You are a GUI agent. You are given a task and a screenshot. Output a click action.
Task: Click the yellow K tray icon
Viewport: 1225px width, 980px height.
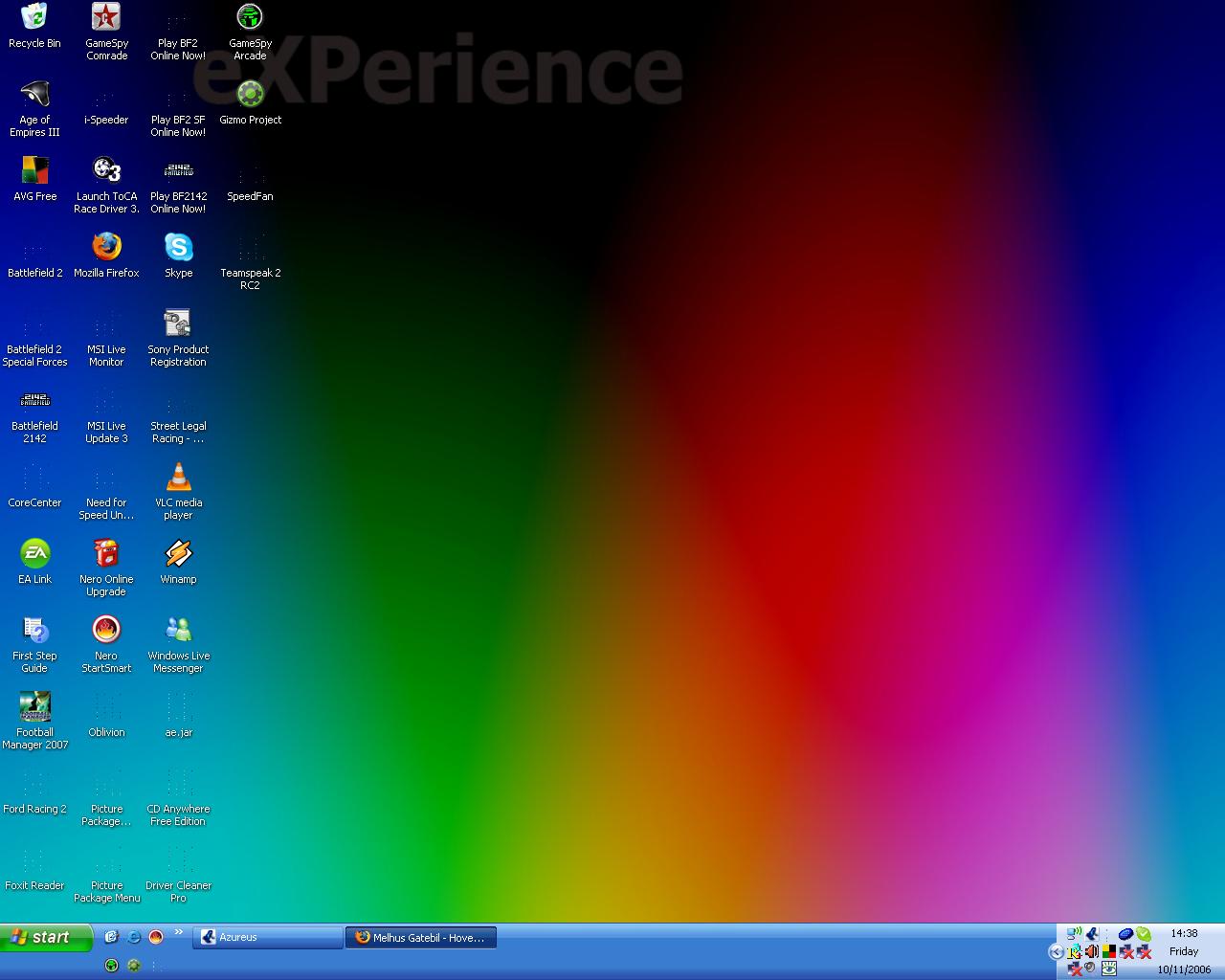coord(1074,952)
